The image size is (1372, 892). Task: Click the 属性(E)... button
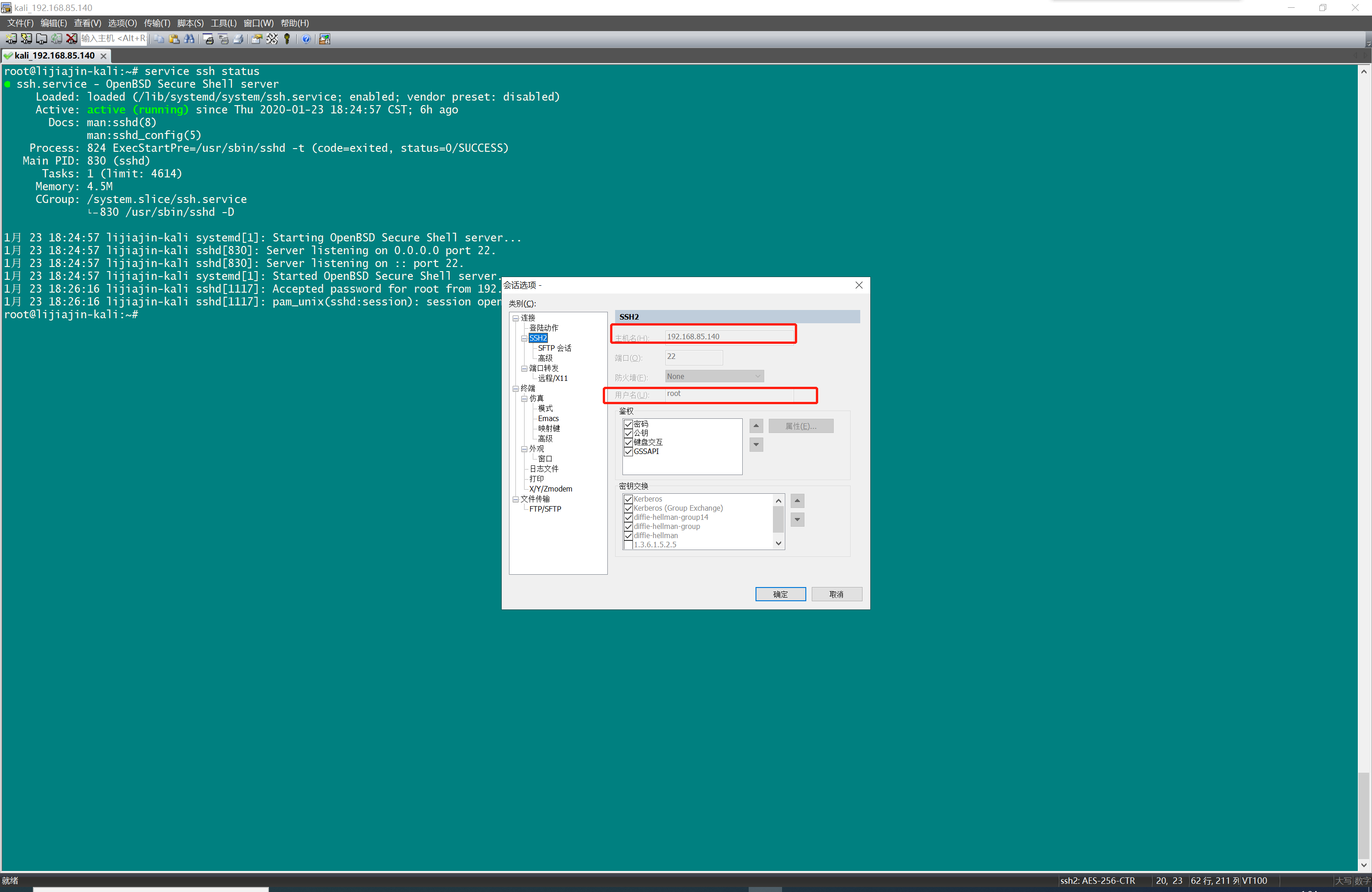801,426
